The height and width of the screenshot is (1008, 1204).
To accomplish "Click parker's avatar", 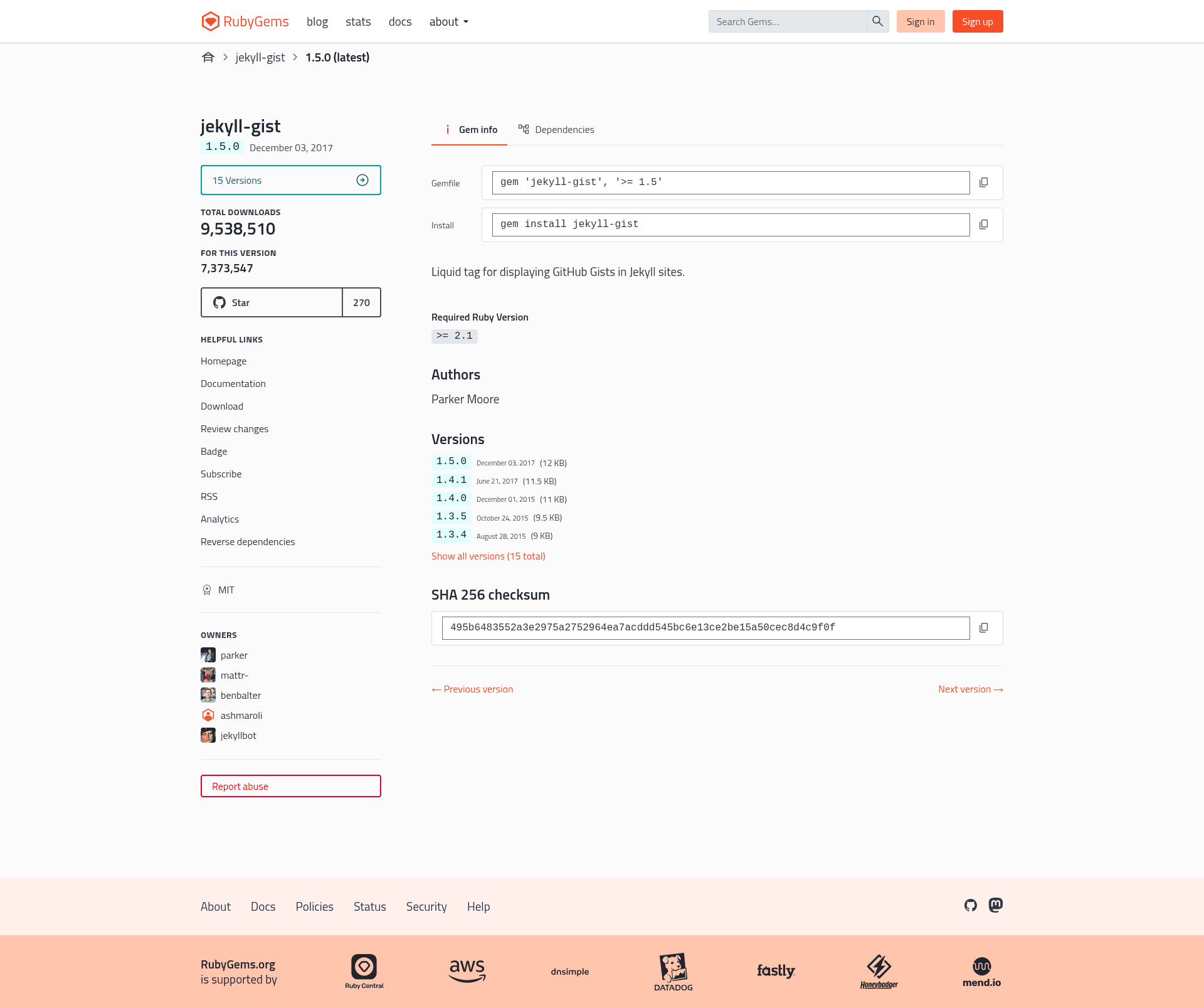I will 208,655.
